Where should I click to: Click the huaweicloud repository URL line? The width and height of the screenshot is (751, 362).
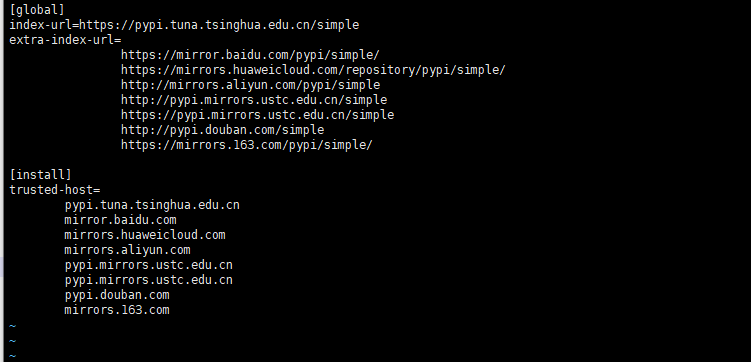click(x=313, y=70)
